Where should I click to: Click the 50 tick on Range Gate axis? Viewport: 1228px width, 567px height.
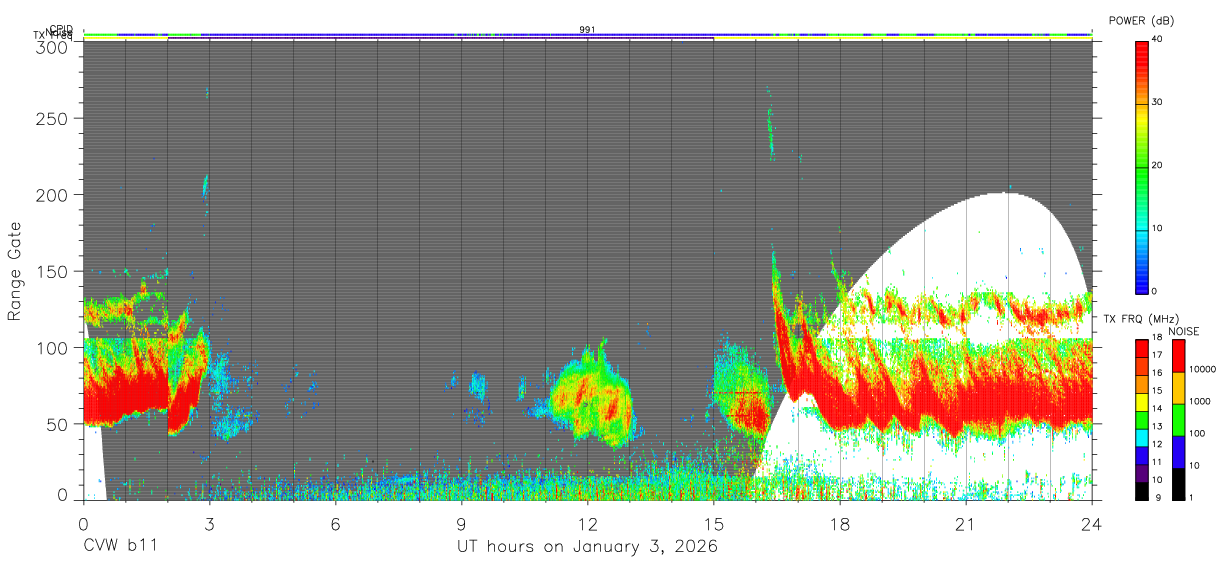pos(56,423)
